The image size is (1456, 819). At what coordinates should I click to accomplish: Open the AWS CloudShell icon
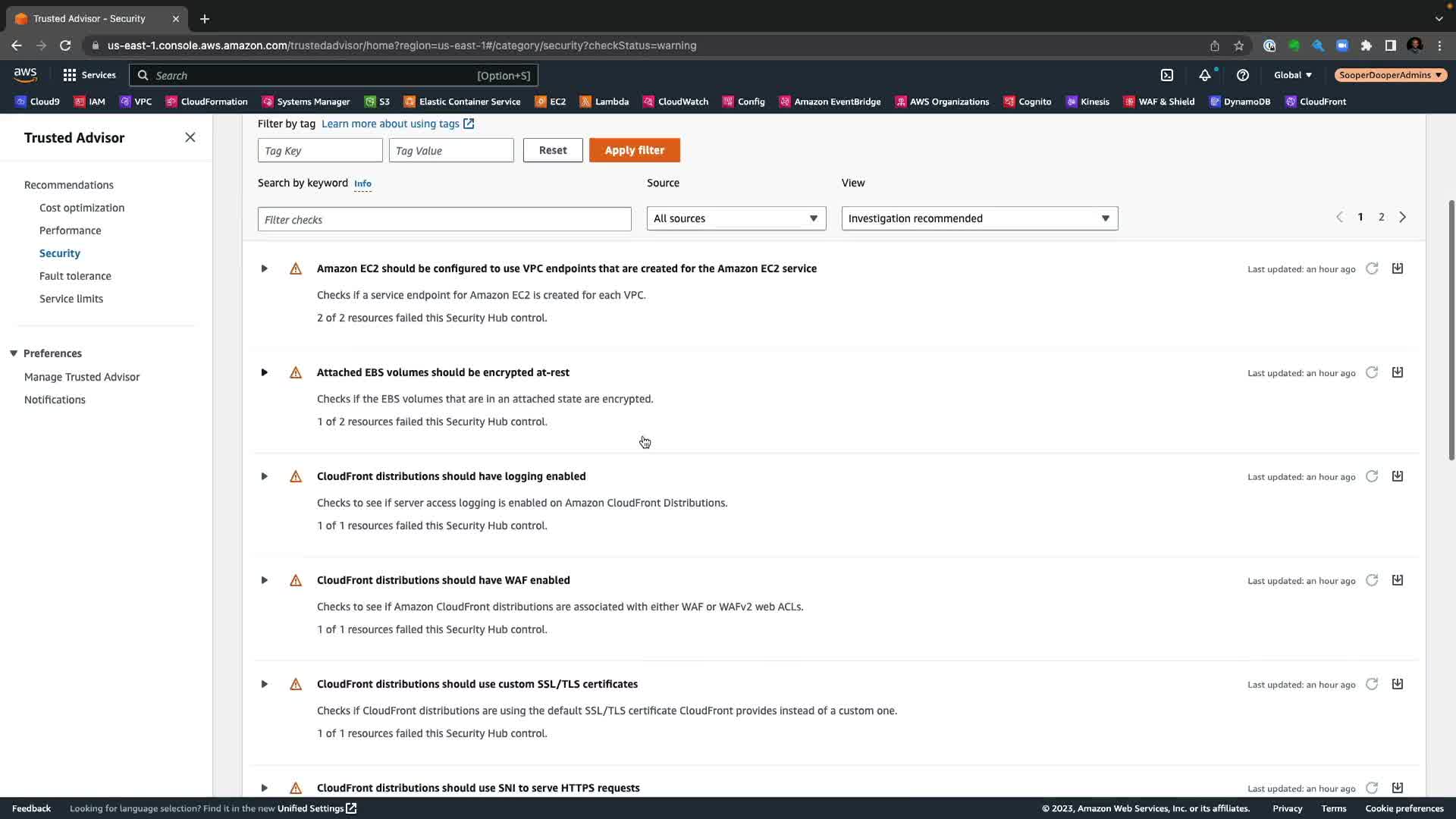pos(1167,75)
